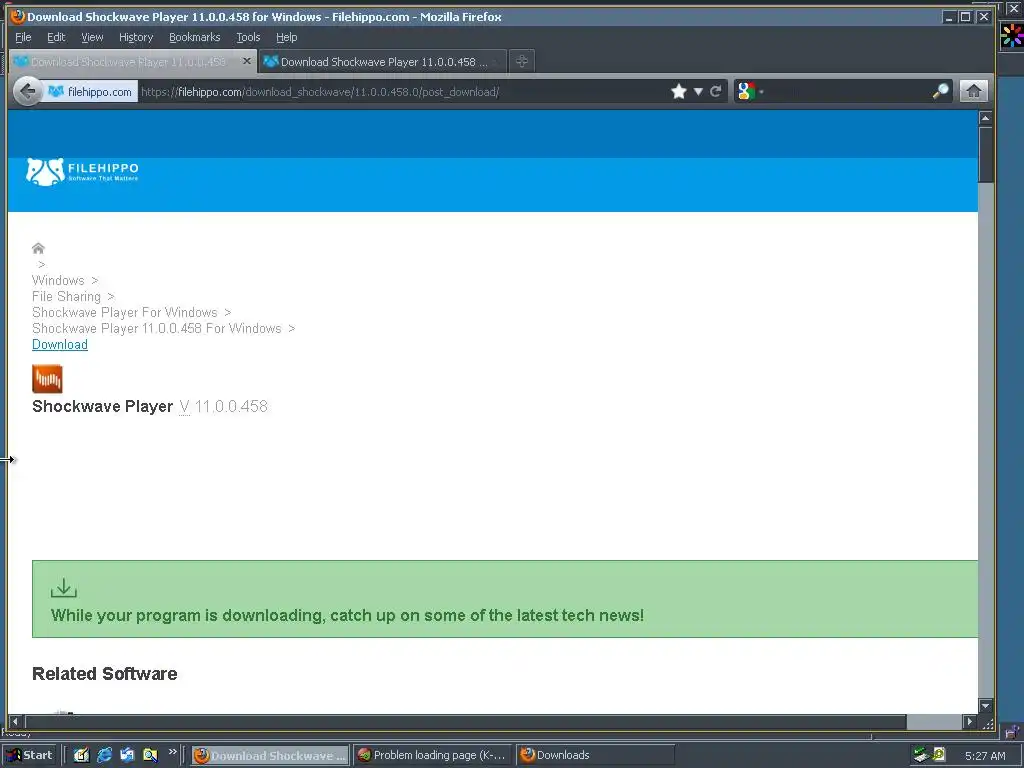Expand the quick launch overflow chevron

(x=172, y=752)
